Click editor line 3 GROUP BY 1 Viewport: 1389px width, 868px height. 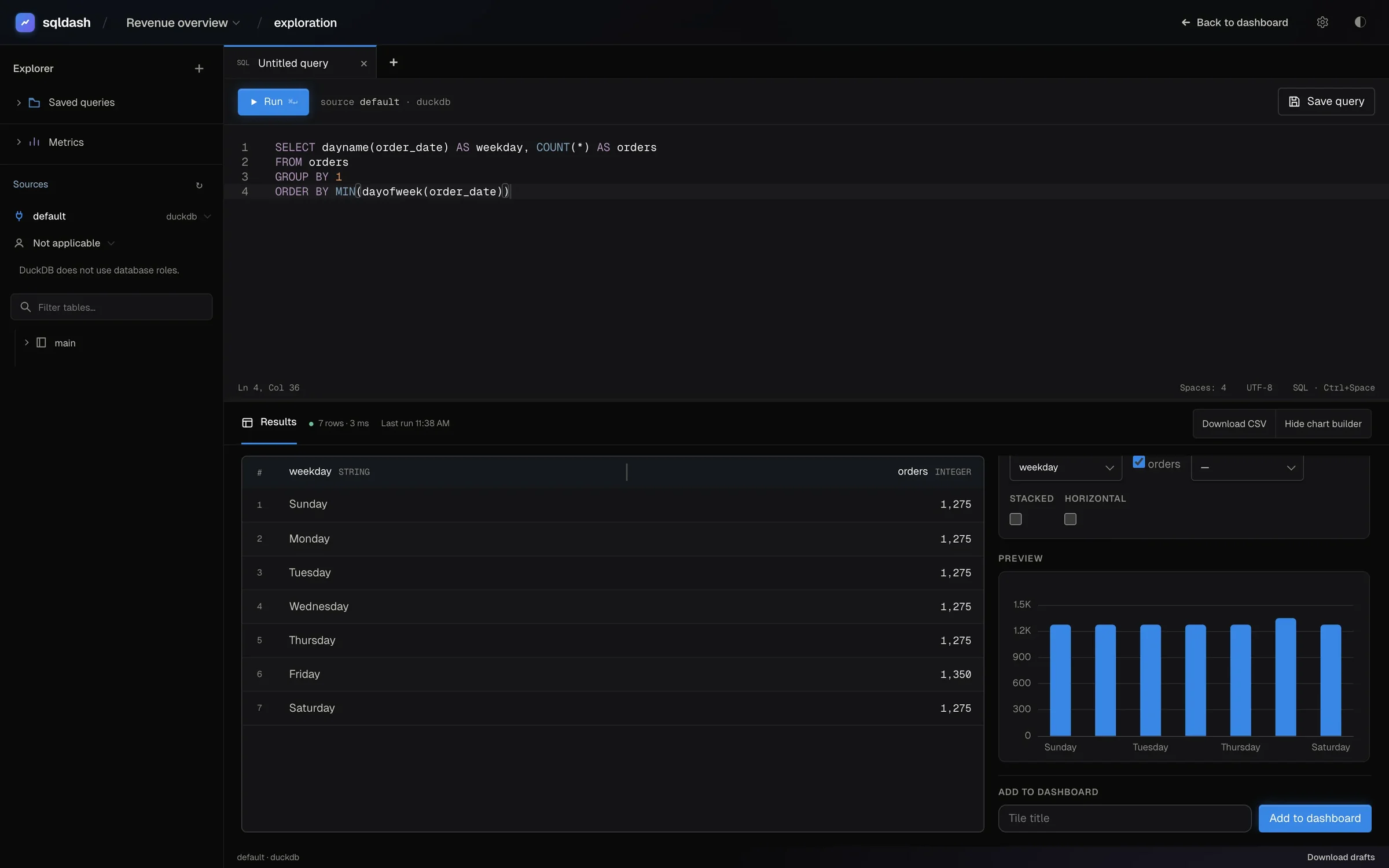[308, 176]
